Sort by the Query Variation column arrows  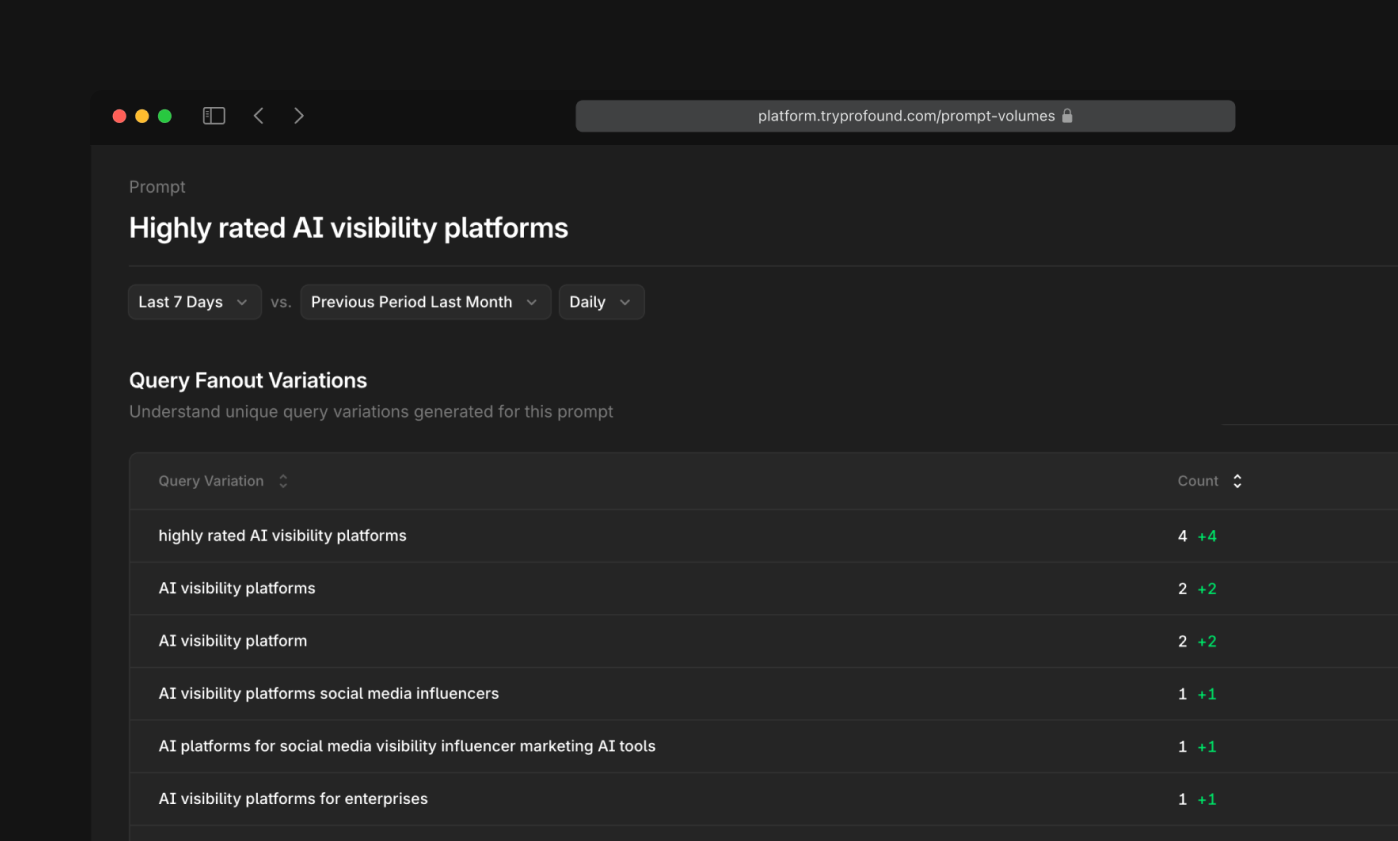point(283,481)
